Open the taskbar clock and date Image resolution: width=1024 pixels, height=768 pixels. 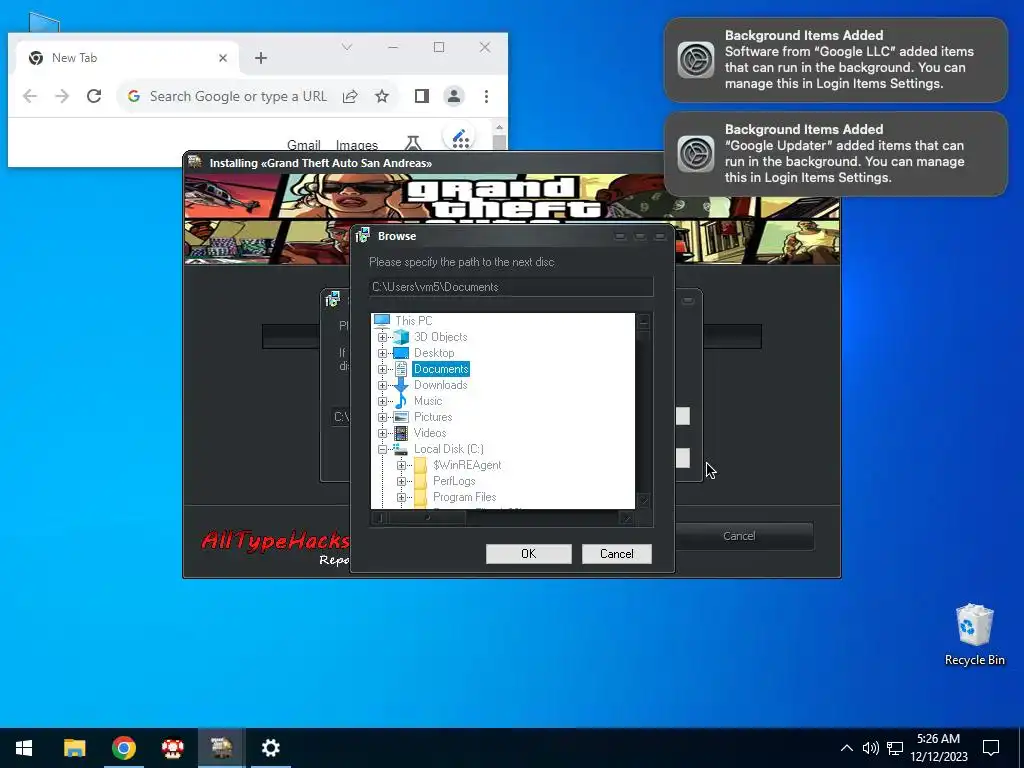click(x=939, y=748)
